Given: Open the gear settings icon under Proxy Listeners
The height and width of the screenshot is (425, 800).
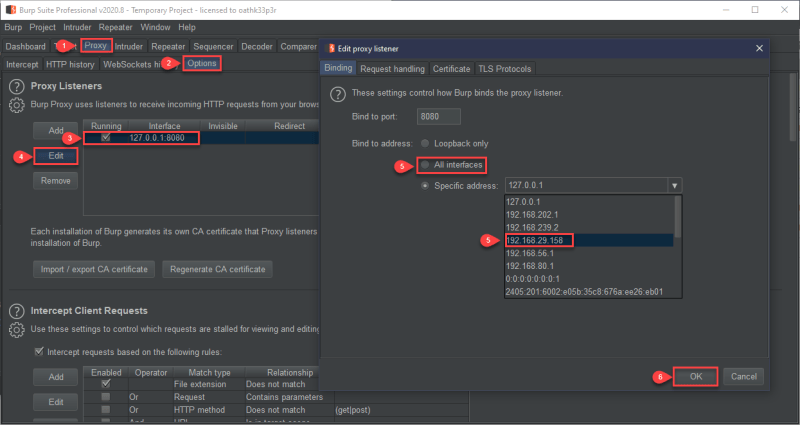Looking at the screenshot, I should (16, 105).
